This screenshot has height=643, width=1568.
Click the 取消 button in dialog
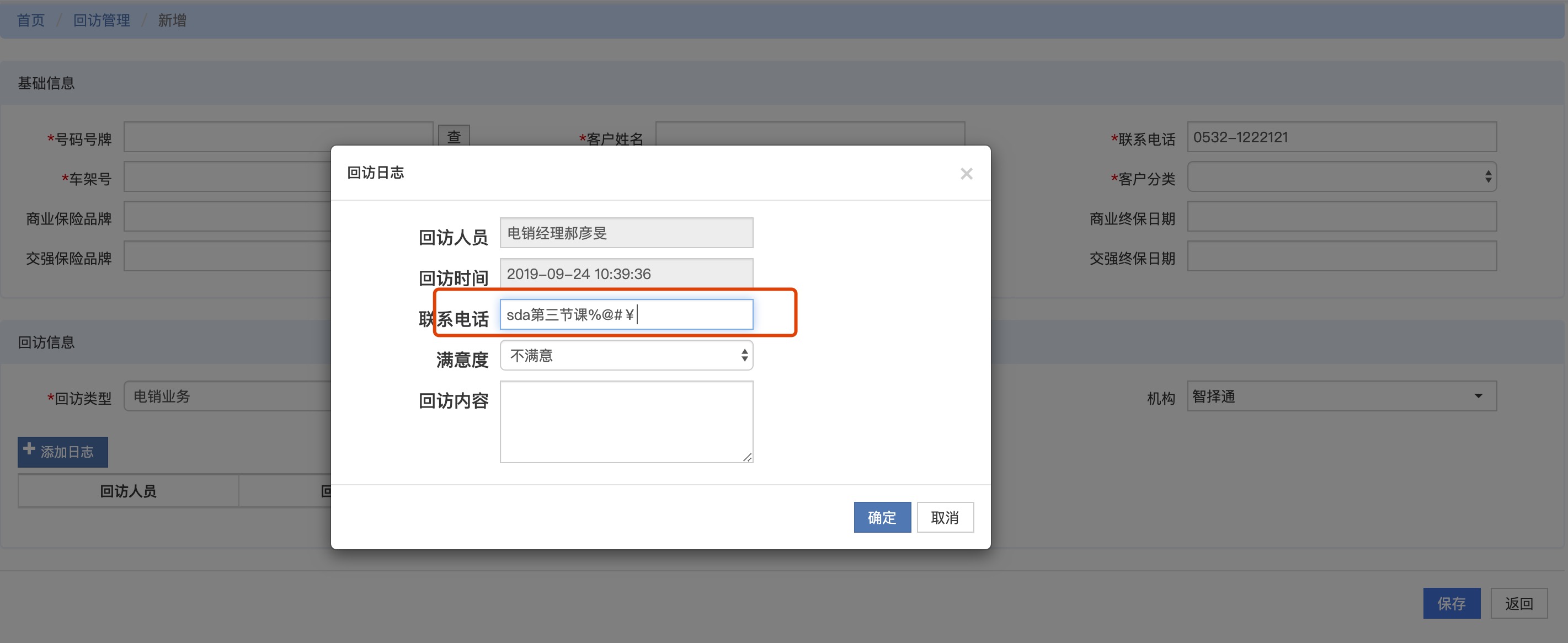point(945,517)
